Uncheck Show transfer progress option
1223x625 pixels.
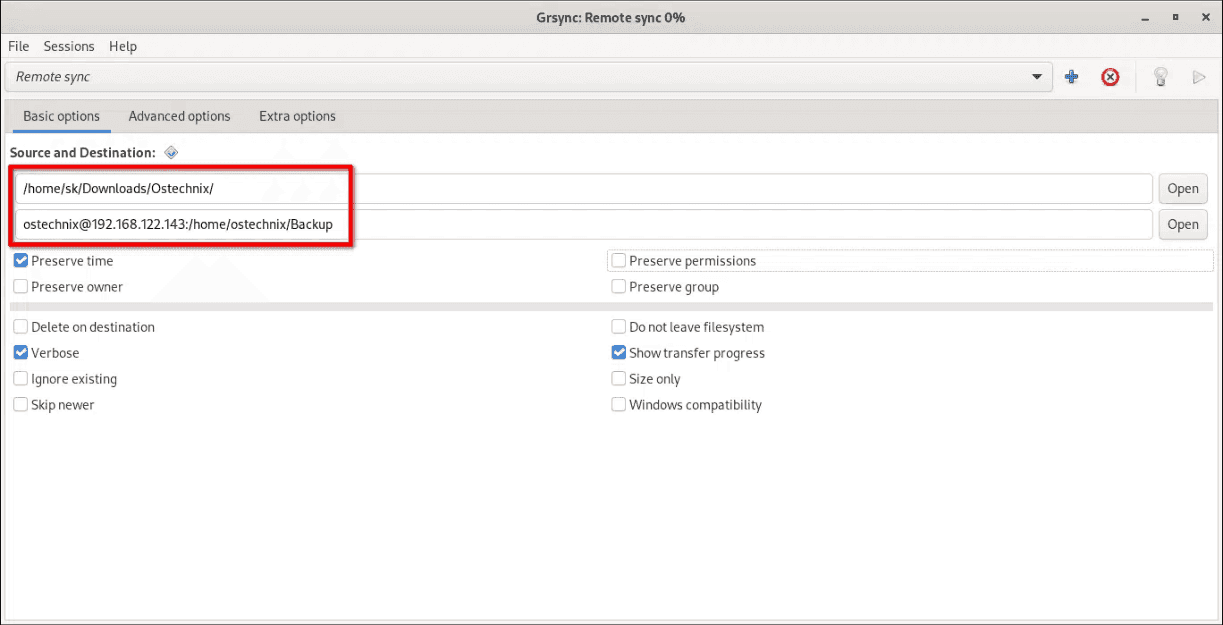point(619,353)
